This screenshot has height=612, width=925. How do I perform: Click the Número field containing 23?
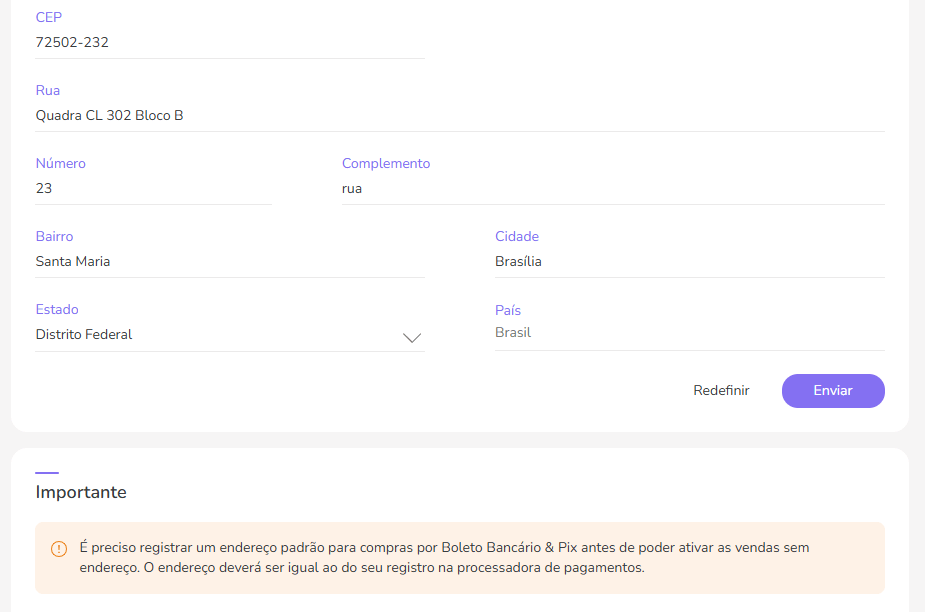point(120,188)
